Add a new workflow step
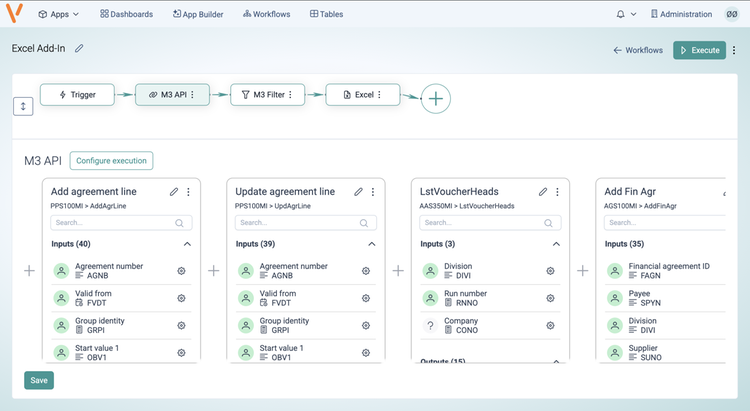The height and width of the screenshot is (411, 750). tap(436, 99)
